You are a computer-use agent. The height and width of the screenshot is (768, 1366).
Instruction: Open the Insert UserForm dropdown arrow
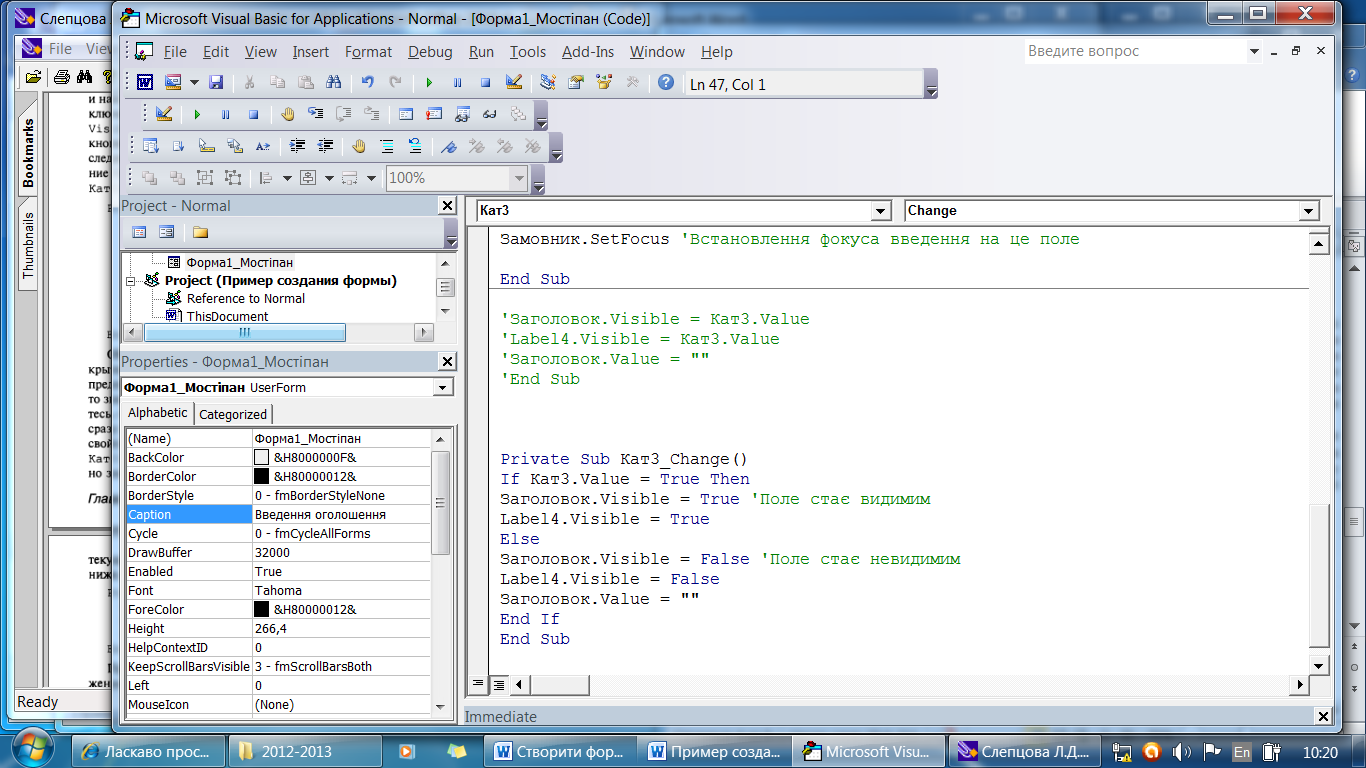pos(193,82)
